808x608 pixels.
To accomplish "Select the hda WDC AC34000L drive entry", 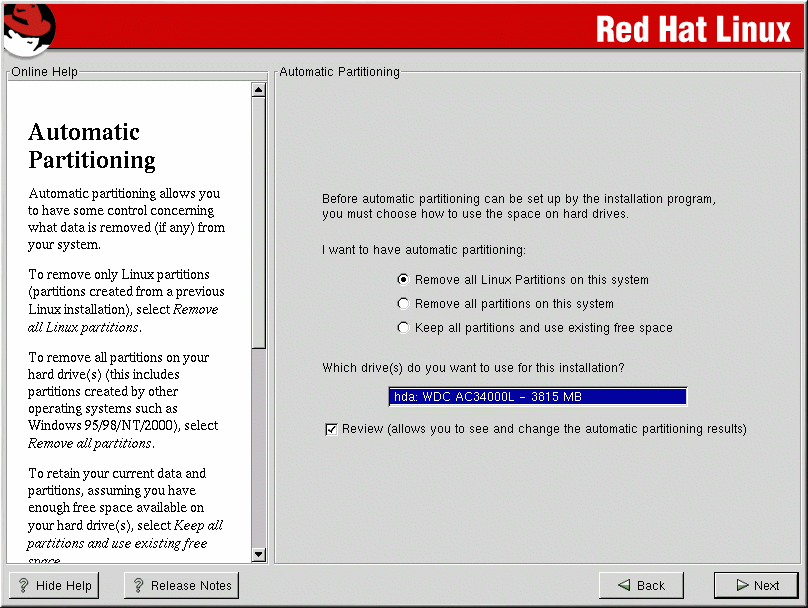I will [537, 397].
